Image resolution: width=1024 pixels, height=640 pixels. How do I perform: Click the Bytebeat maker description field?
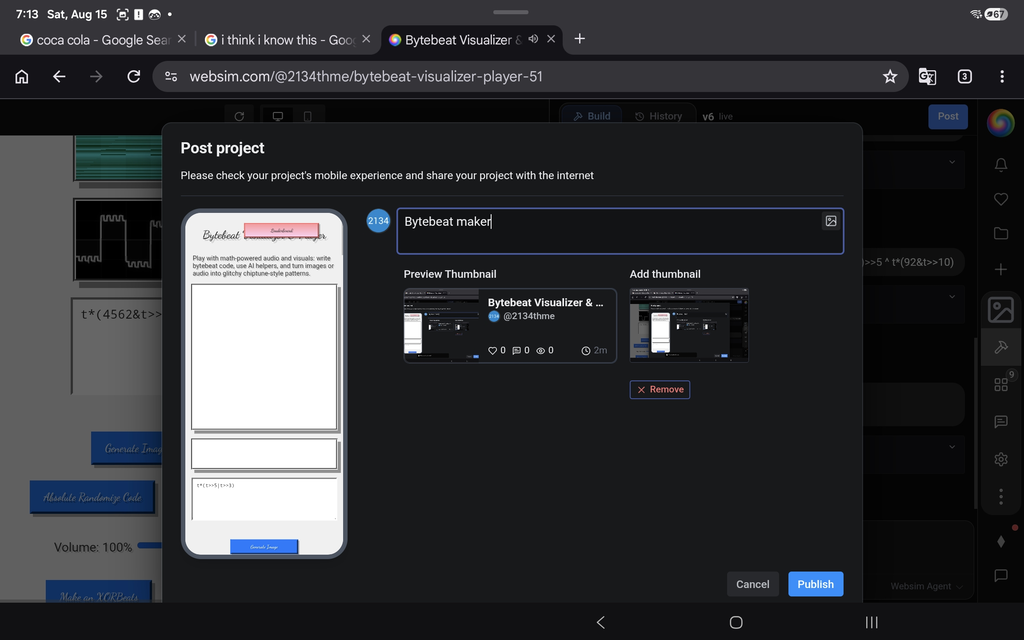620,231
